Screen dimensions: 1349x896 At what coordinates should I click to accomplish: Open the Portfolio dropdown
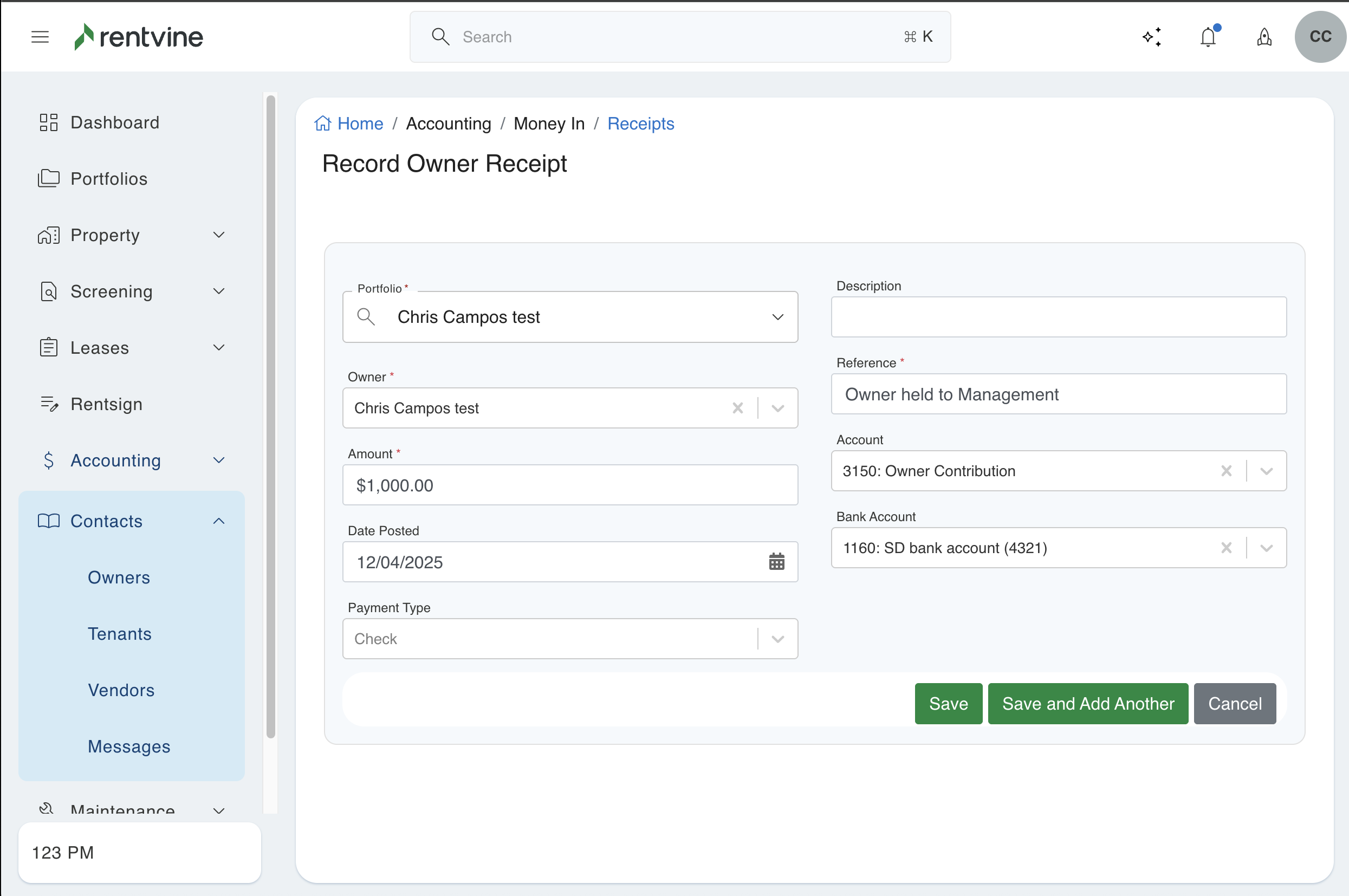point(777,317)
